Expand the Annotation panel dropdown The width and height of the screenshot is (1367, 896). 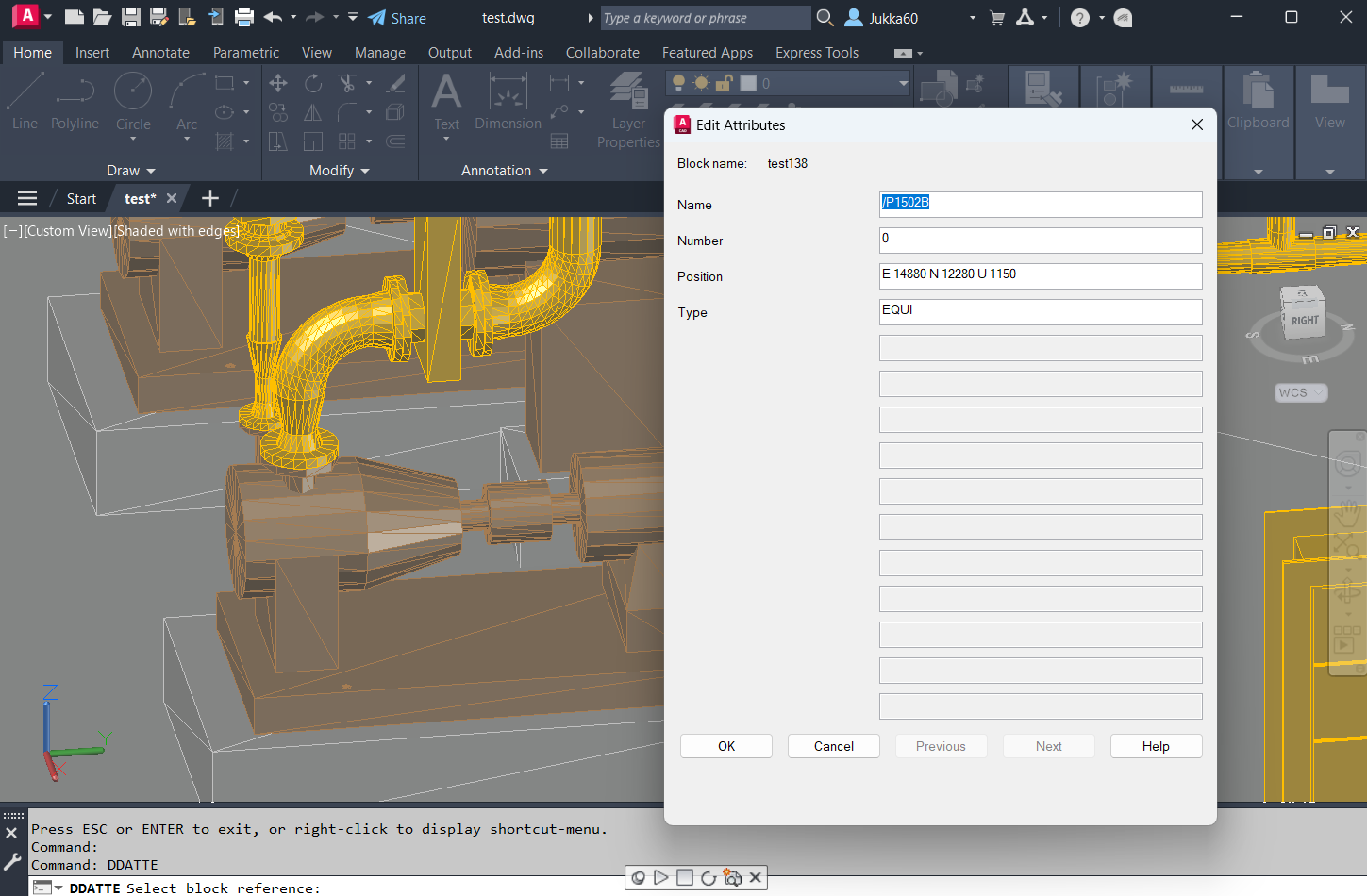(x=504, y=171)
